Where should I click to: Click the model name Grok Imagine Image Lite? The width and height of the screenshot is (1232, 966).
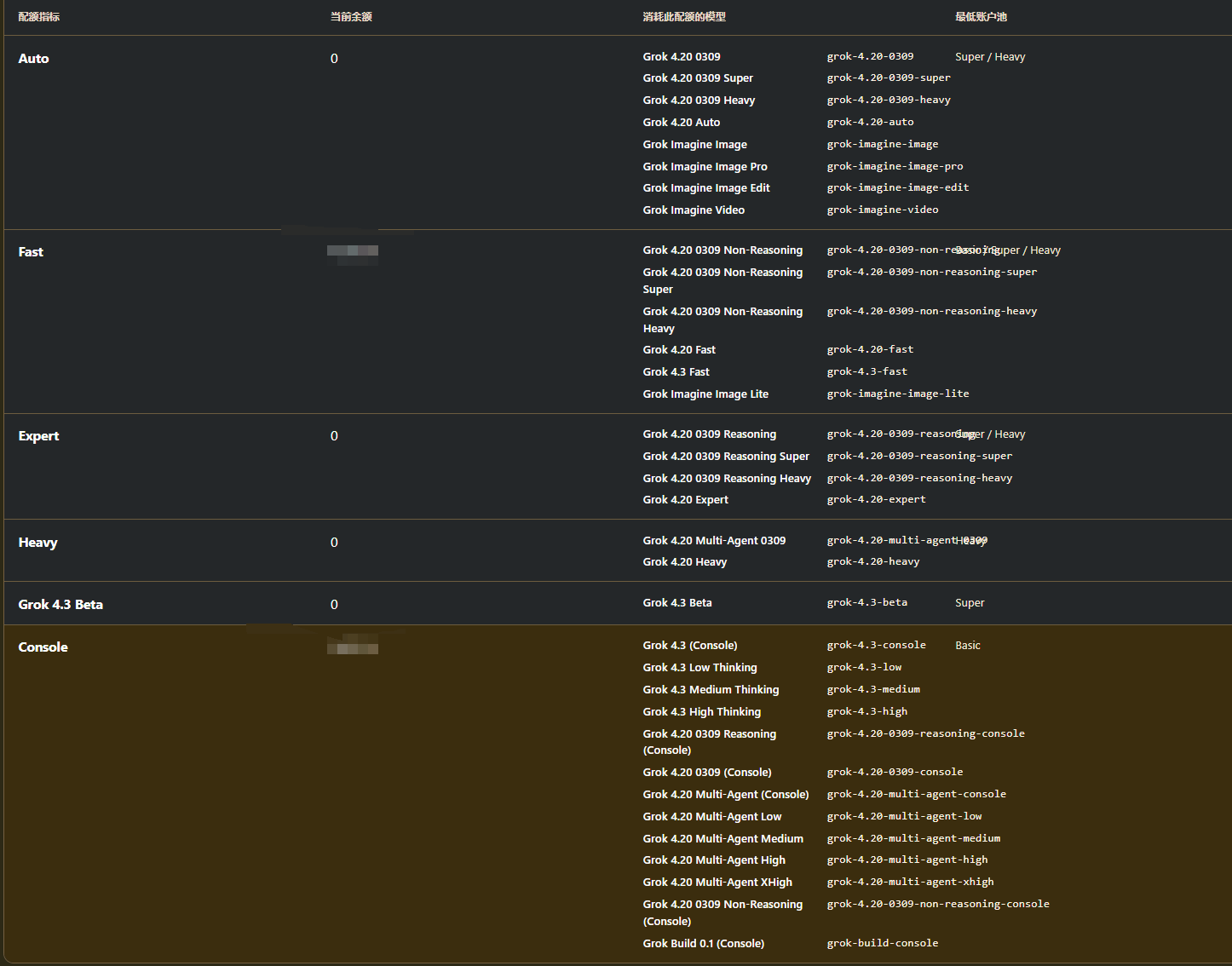(705, 394)
